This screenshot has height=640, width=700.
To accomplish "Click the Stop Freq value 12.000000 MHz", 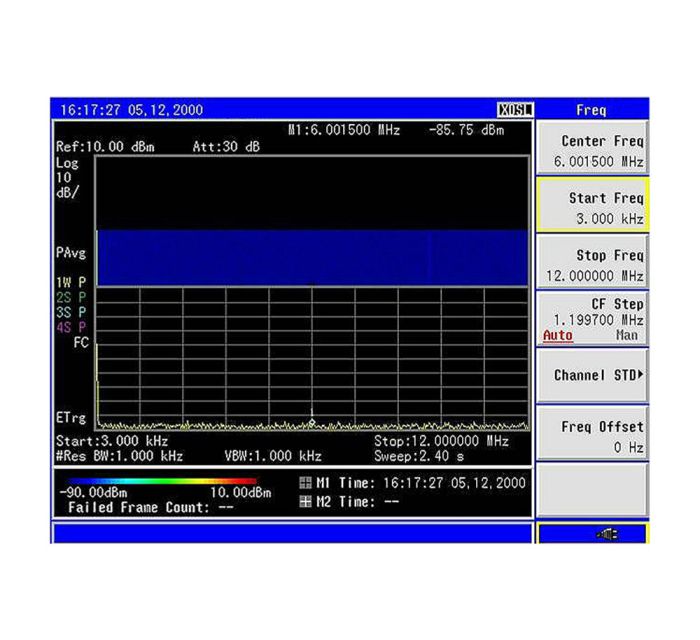I will pos(595,276).
